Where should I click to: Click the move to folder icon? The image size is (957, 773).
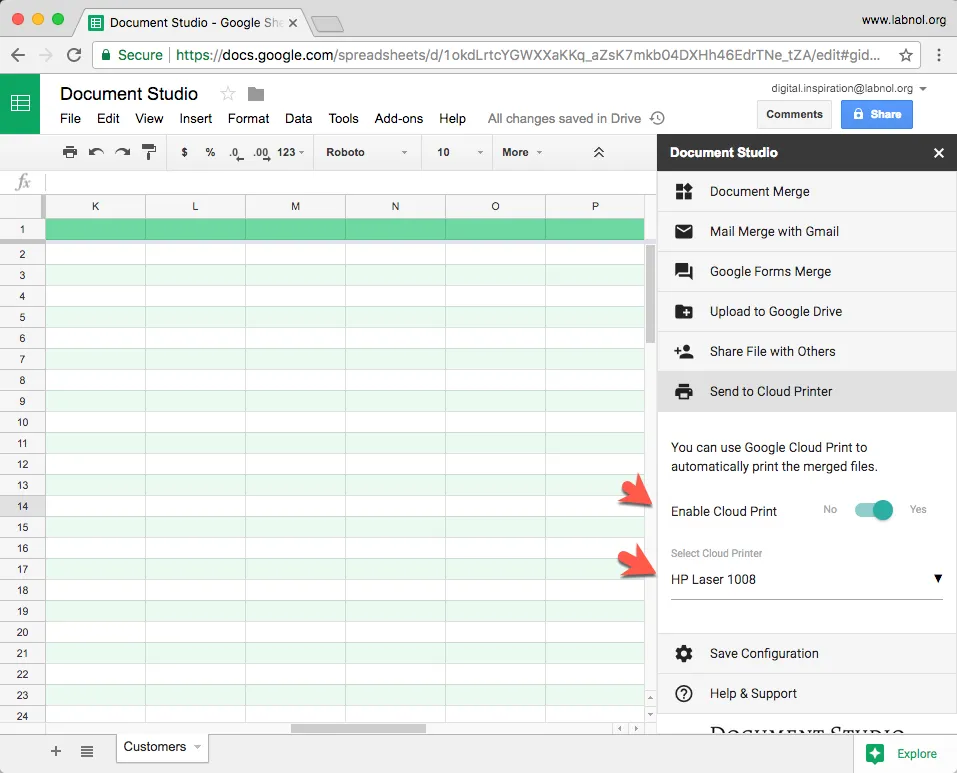[256, 94]
